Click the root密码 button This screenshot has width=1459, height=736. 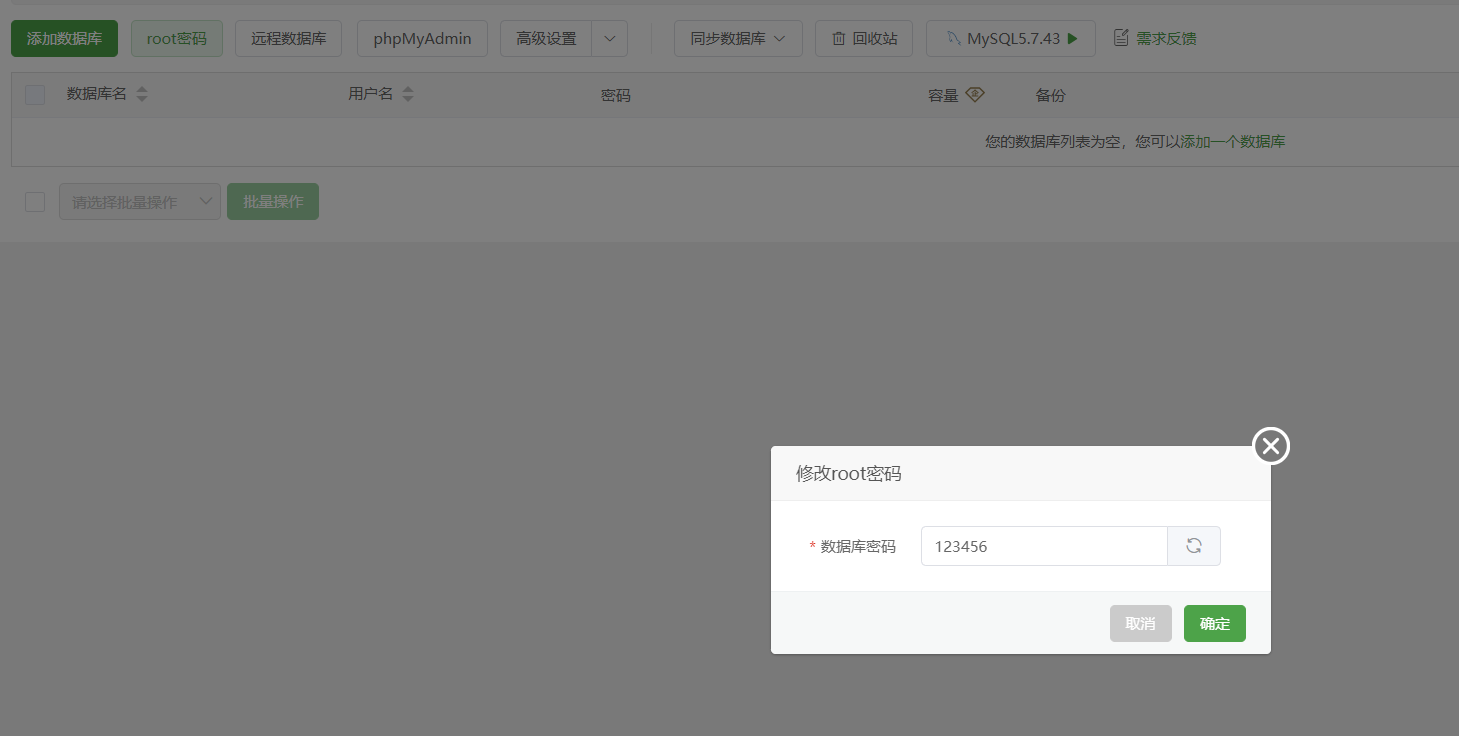177,39
